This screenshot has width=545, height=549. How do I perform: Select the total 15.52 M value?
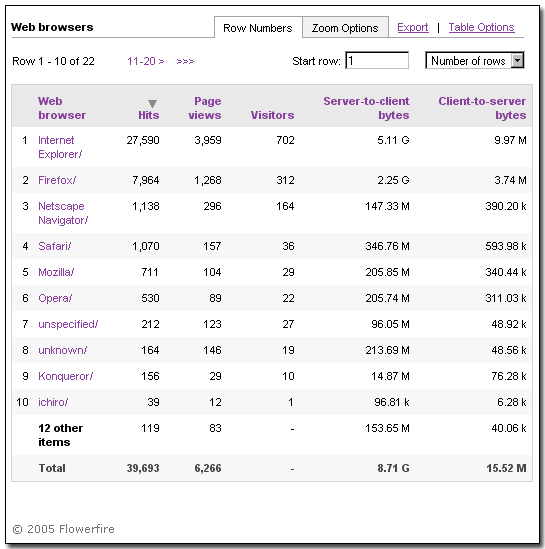506,468
